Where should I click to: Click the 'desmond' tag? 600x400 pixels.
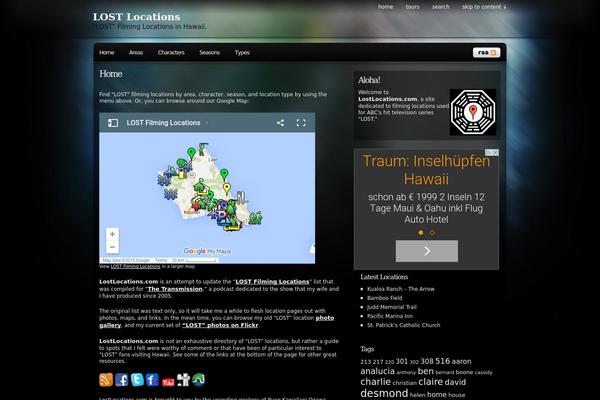[384, 393]
